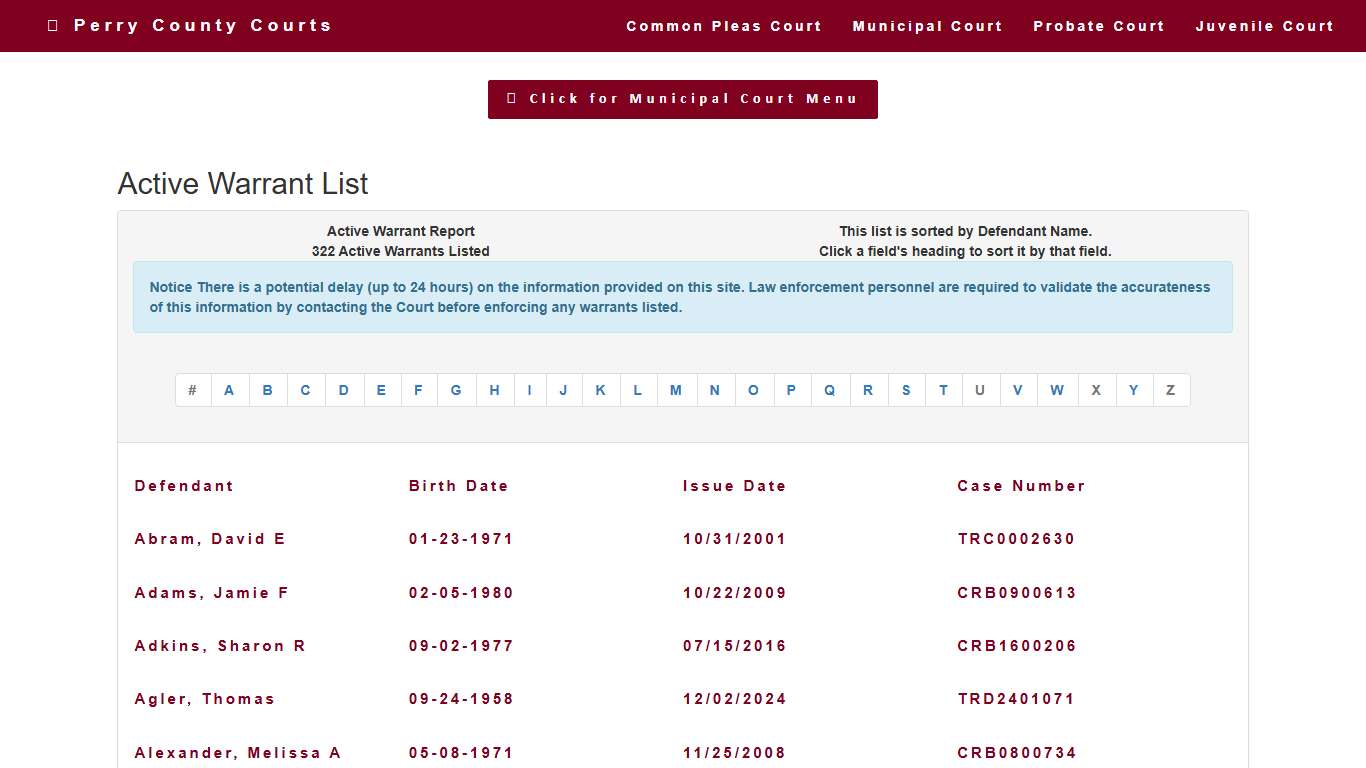Image resolution: width=1366 pixels, height=768 pixels.
Task: Open the Municipal Court nav item
Action: (927, 26)
